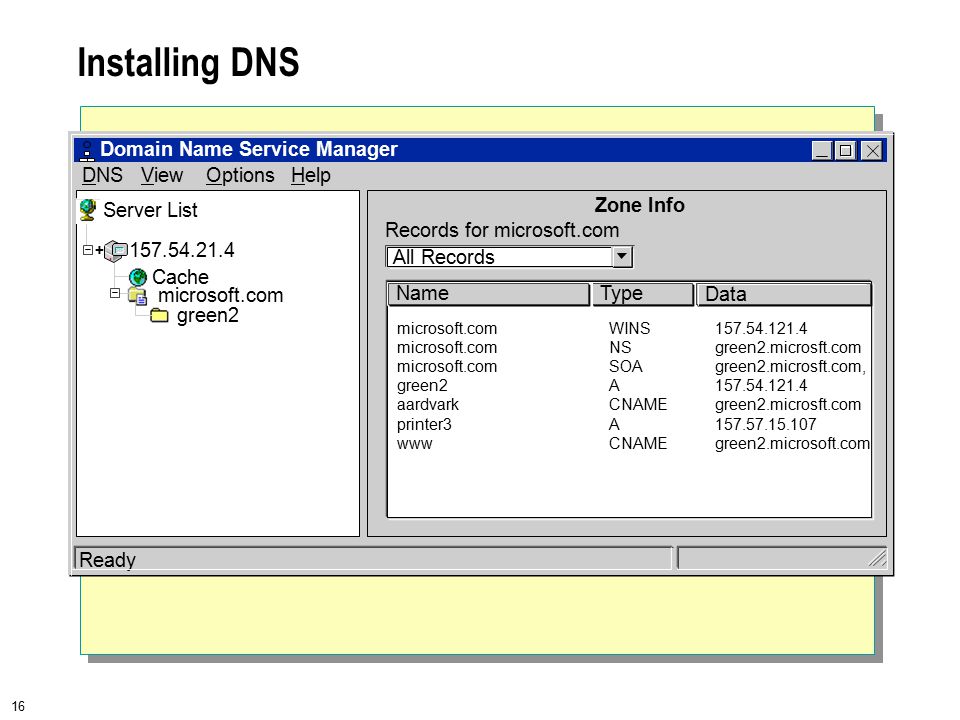This screenshot has height=720, width=960.
Task: Open the DNS menu
Action: (x=102, y=176)
